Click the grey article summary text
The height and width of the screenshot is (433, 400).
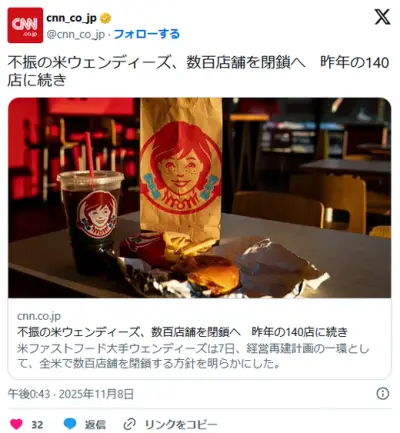coord(193,356)
